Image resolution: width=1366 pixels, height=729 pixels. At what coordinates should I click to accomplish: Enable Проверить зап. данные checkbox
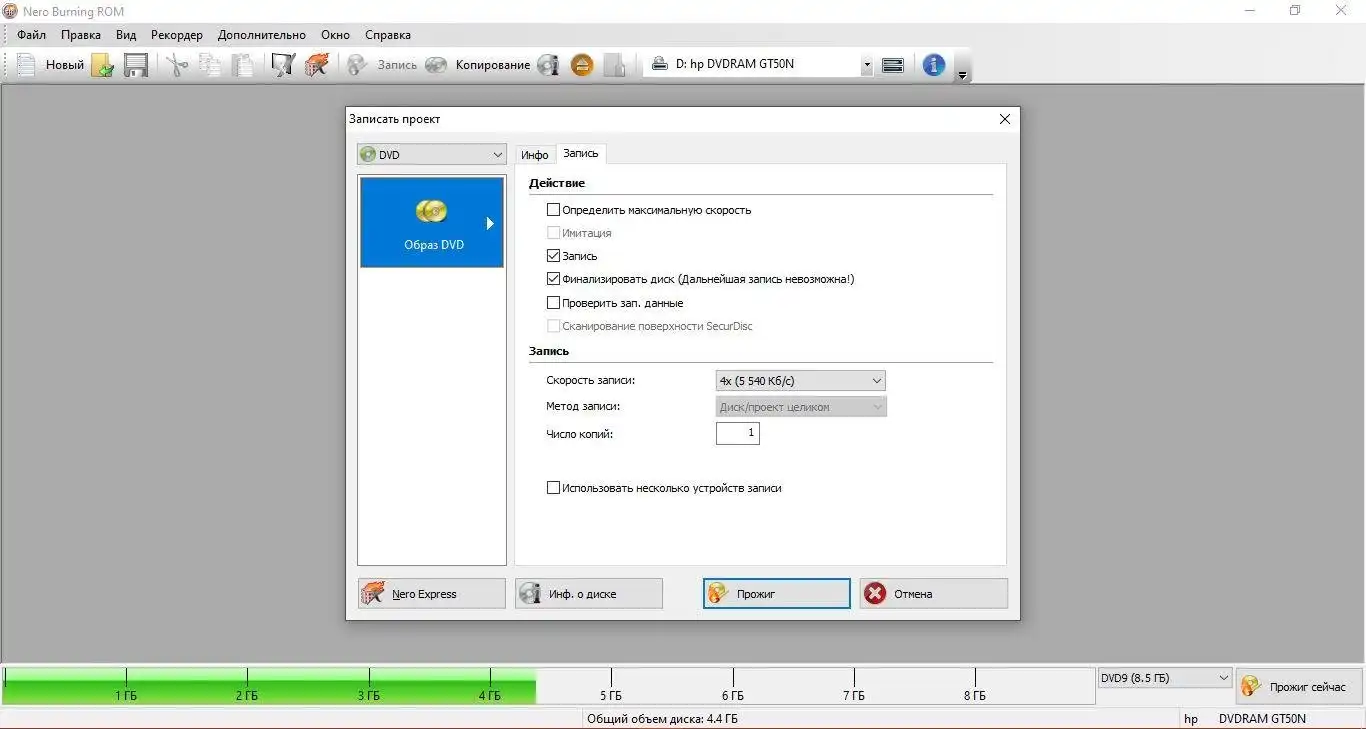point(553,303)
